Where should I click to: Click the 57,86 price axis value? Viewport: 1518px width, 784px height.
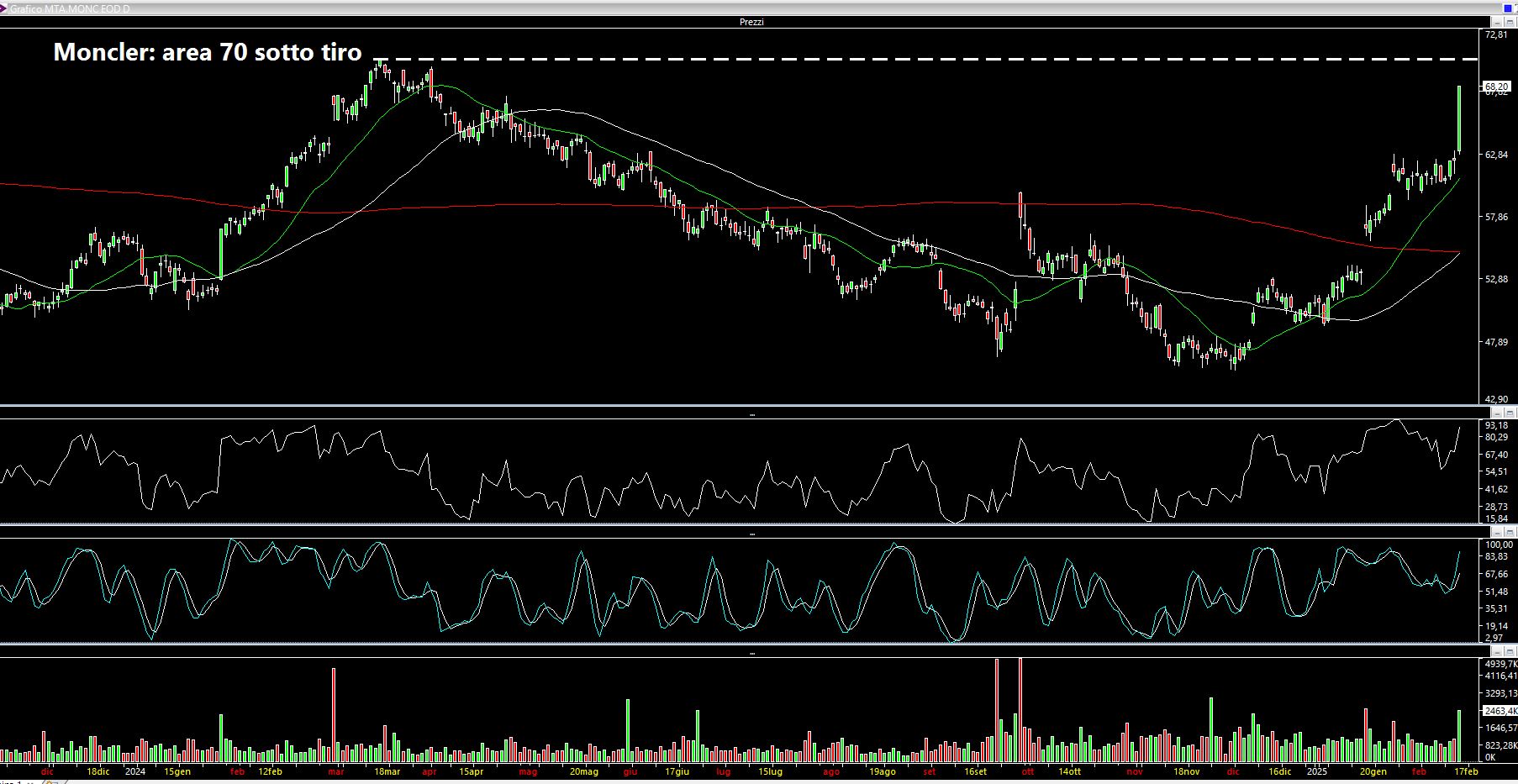tap(1496, 217)
